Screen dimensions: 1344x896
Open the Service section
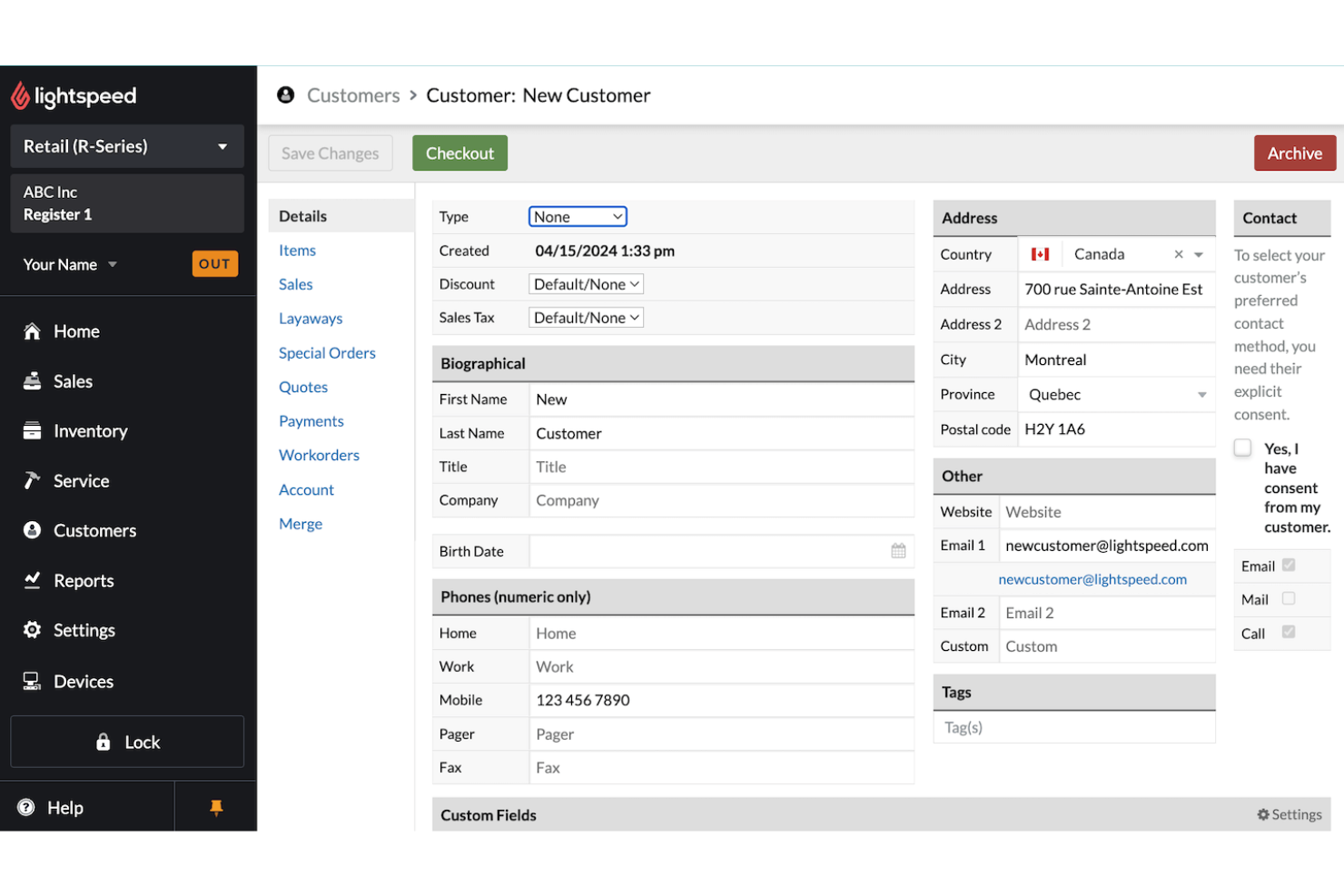tap(34, 480)
